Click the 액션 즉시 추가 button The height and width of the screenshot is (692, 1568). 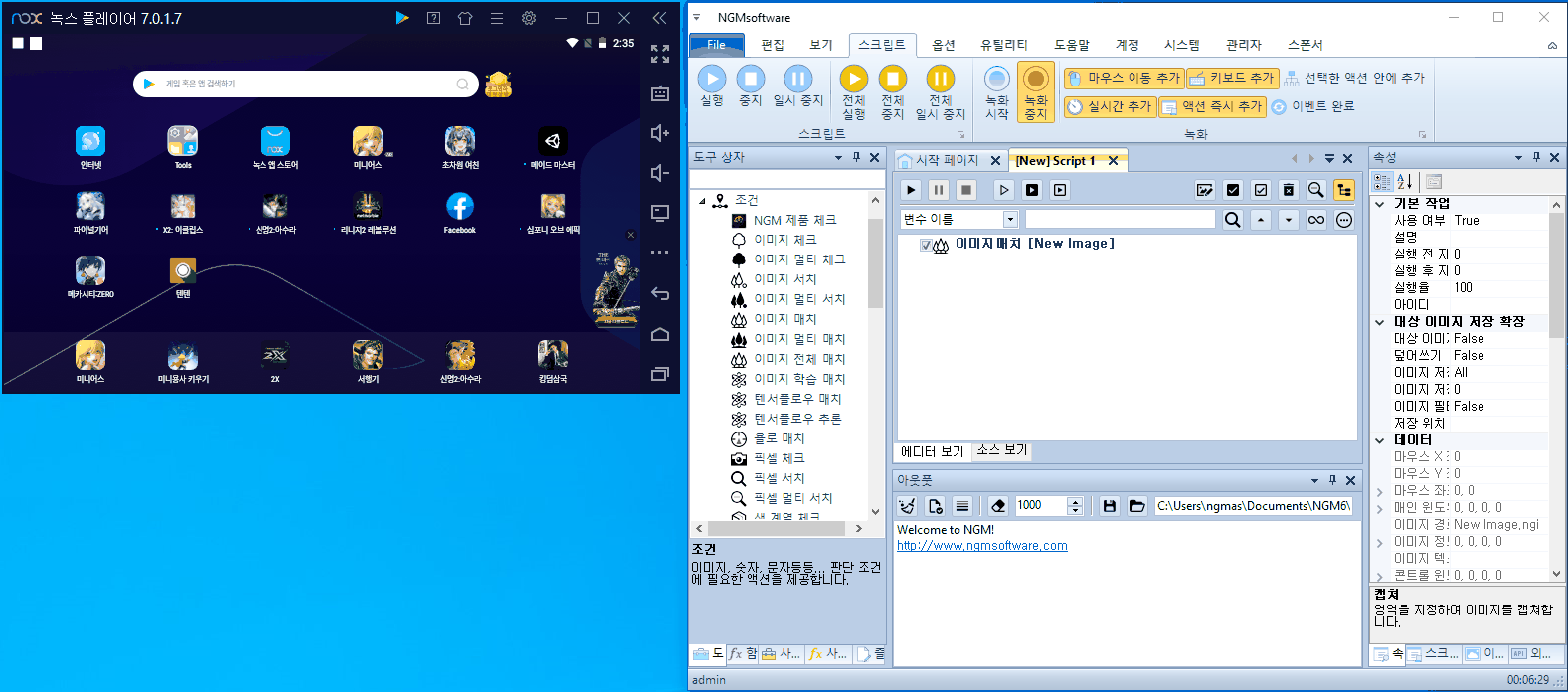click(1212, 106)
